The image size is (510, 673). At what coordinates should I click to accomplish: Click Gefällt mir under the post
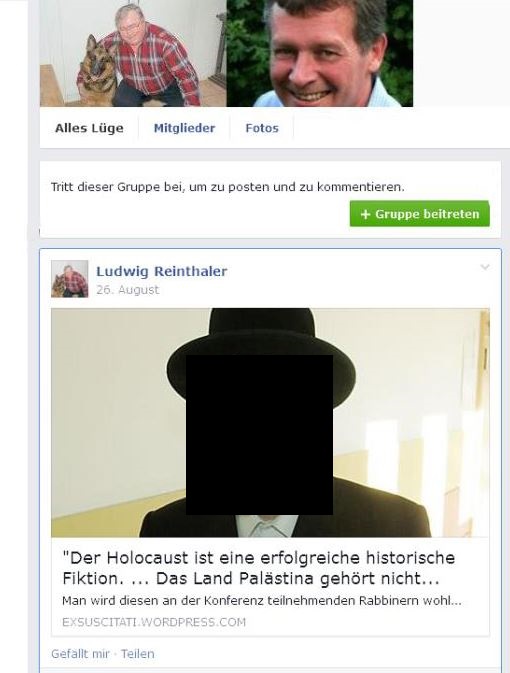point(80,654)
